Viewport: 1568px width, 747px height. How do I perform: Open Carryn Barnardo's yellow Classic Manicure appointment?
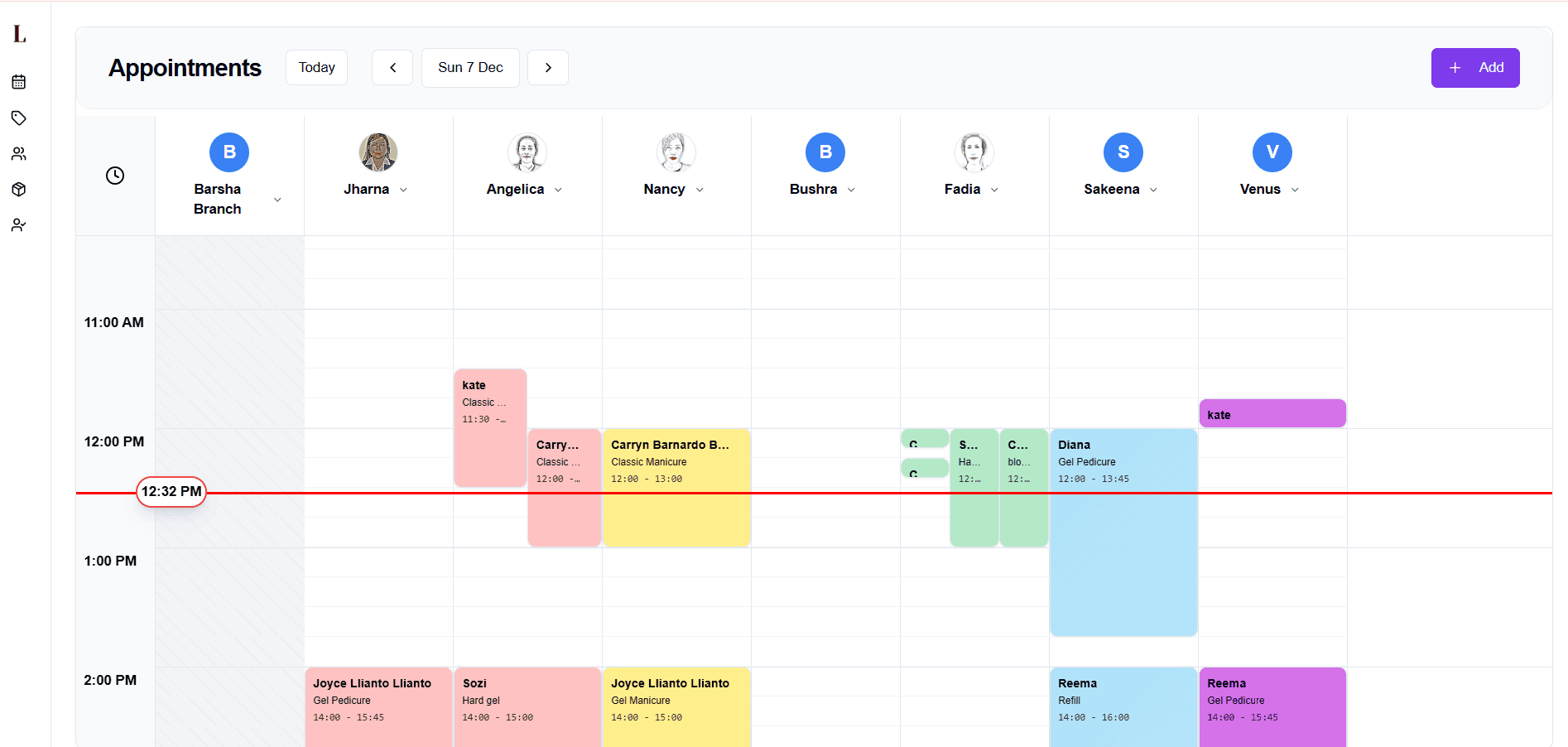coord(676,497)
